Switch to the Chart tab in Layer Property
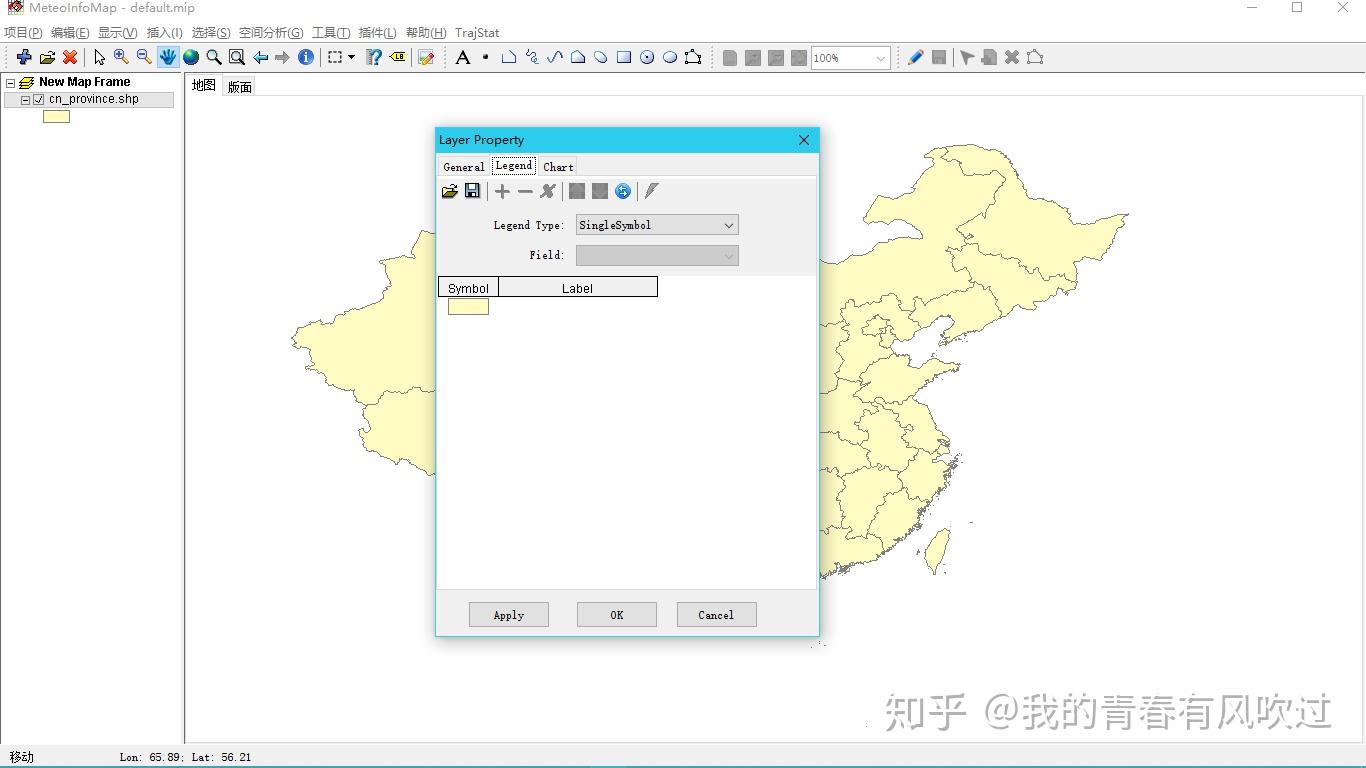Screen dimensions: 1366x768 pyautogui.click(x=557, y=166)
